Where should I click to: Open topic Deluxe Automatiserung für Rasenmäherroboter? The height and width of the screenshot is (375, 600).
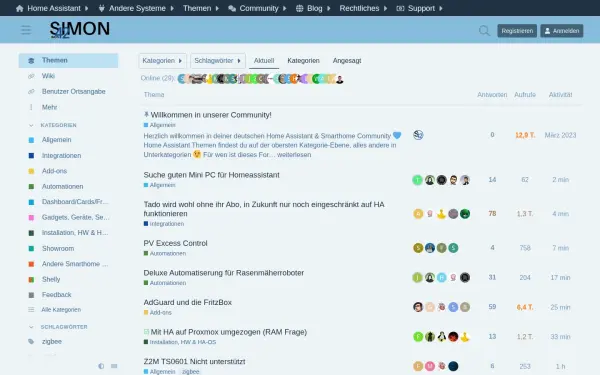(223, 273)
